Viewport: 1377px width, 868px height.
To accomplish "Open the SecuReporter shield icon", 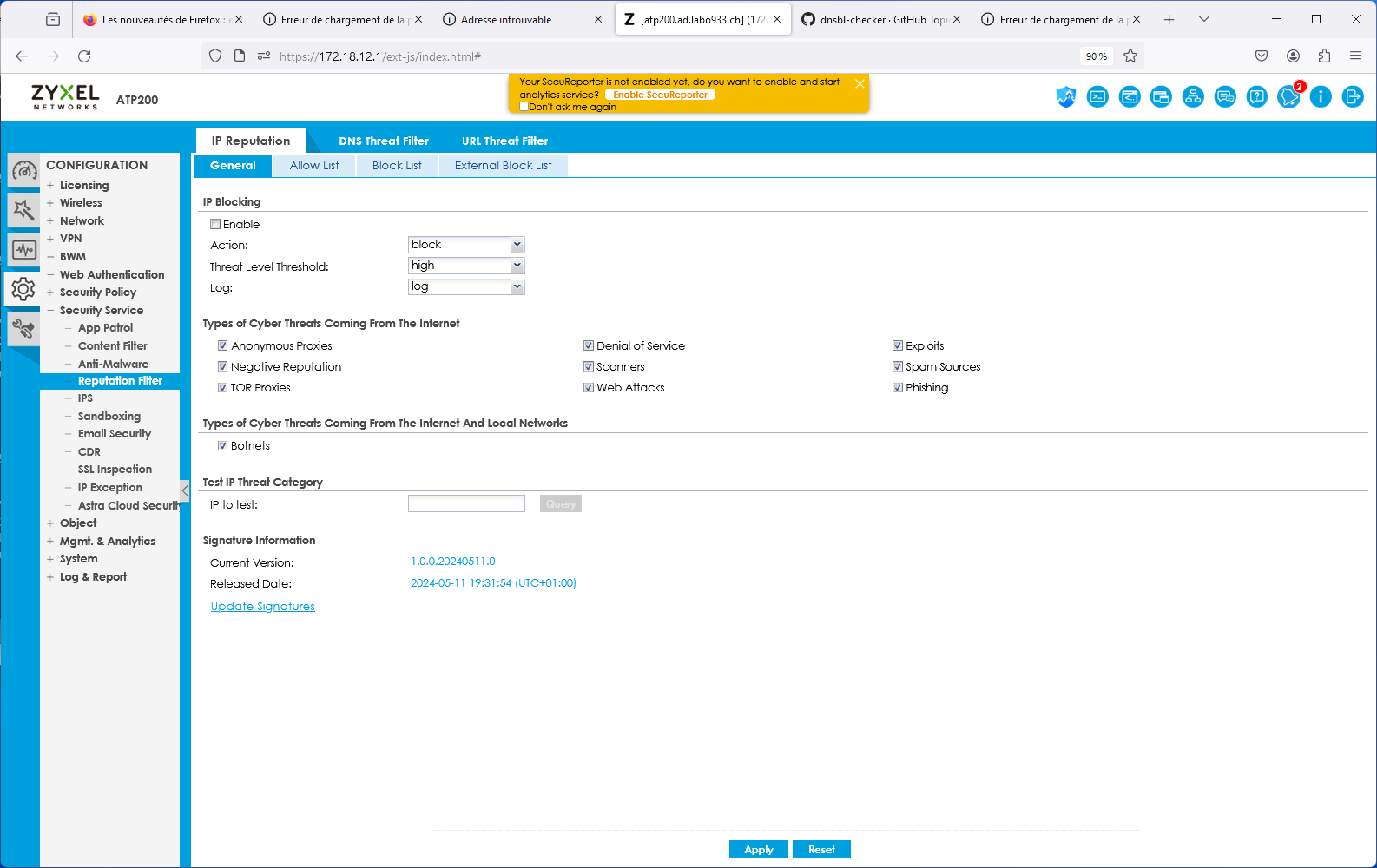I will pos(1066,97).
